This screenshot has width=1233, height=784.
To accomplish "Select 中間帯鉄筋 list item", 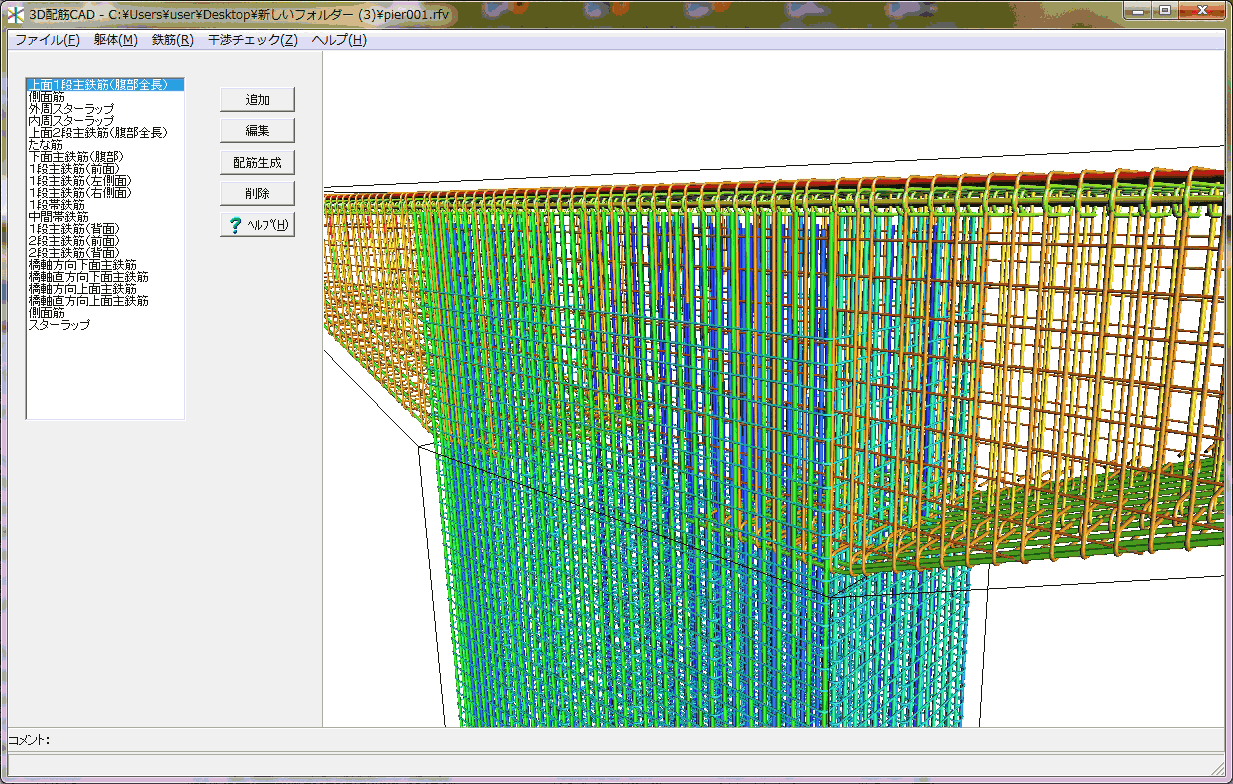I will tap(59, 217).
